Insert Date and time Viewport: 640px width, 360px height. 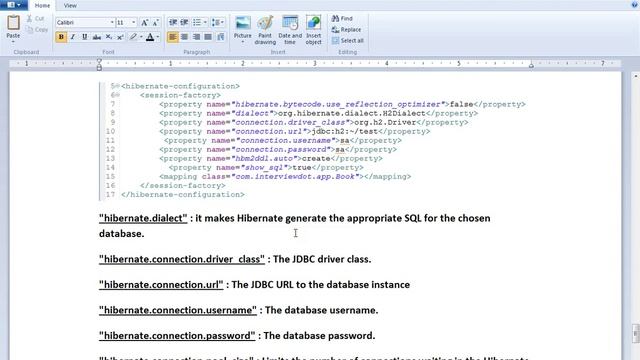tap(290, 30)
